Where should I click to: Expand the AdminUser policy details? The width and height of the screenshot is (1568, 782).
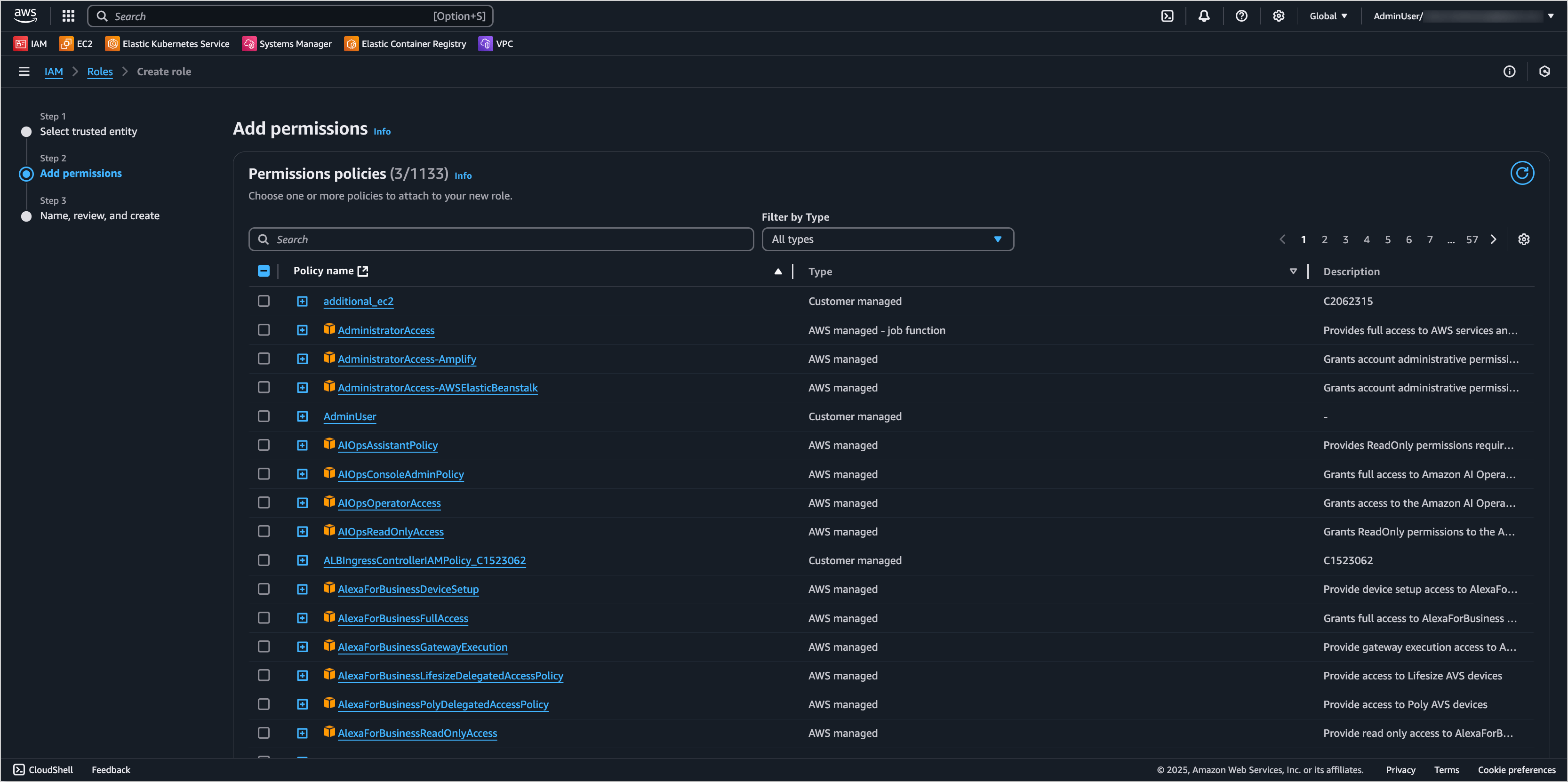pos(303,416)
